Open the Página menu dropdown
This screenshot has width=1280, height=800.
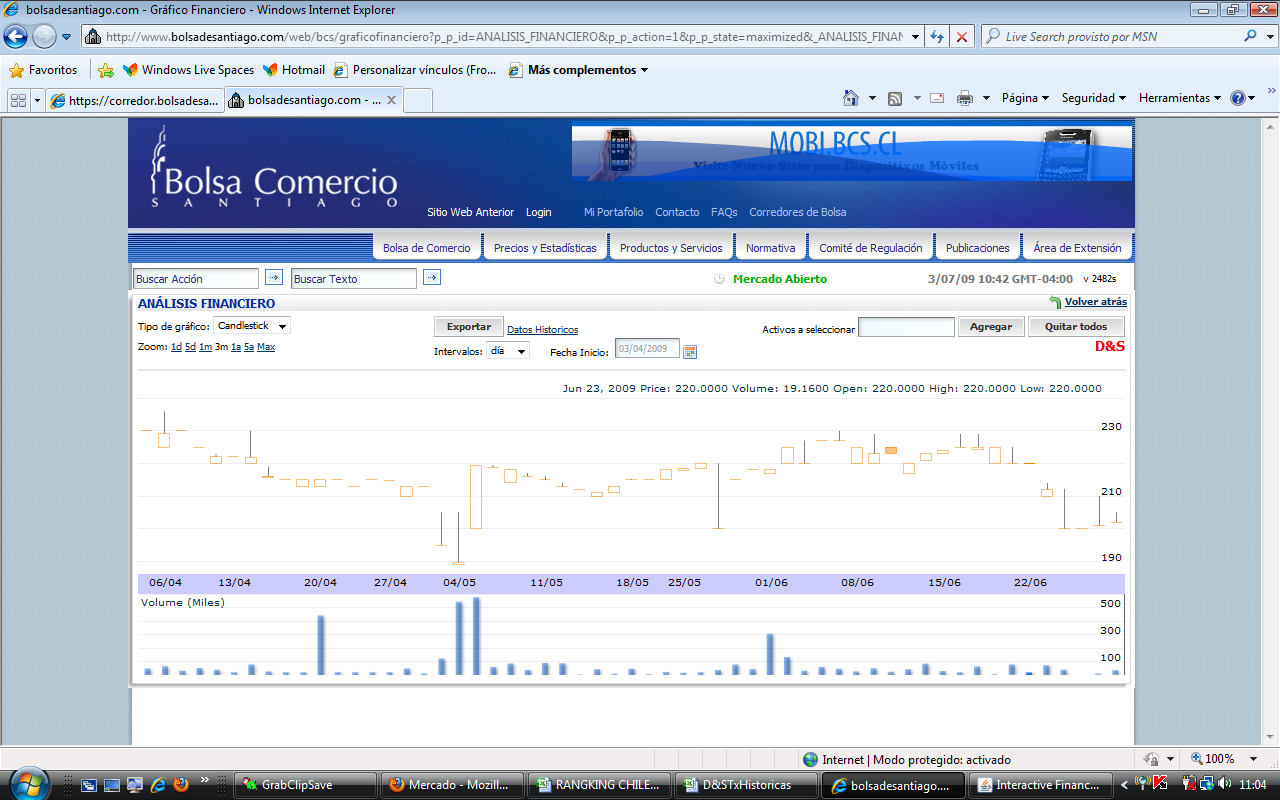click(x=1025, y=98)
